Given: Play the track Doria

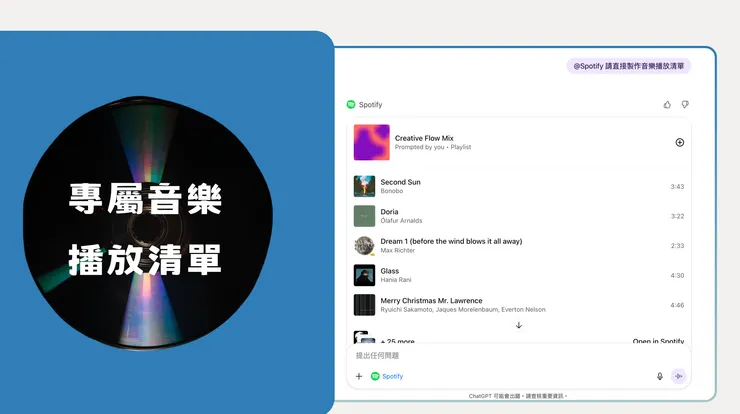Looking at the screenshot, I should click(x=389, y=211).
